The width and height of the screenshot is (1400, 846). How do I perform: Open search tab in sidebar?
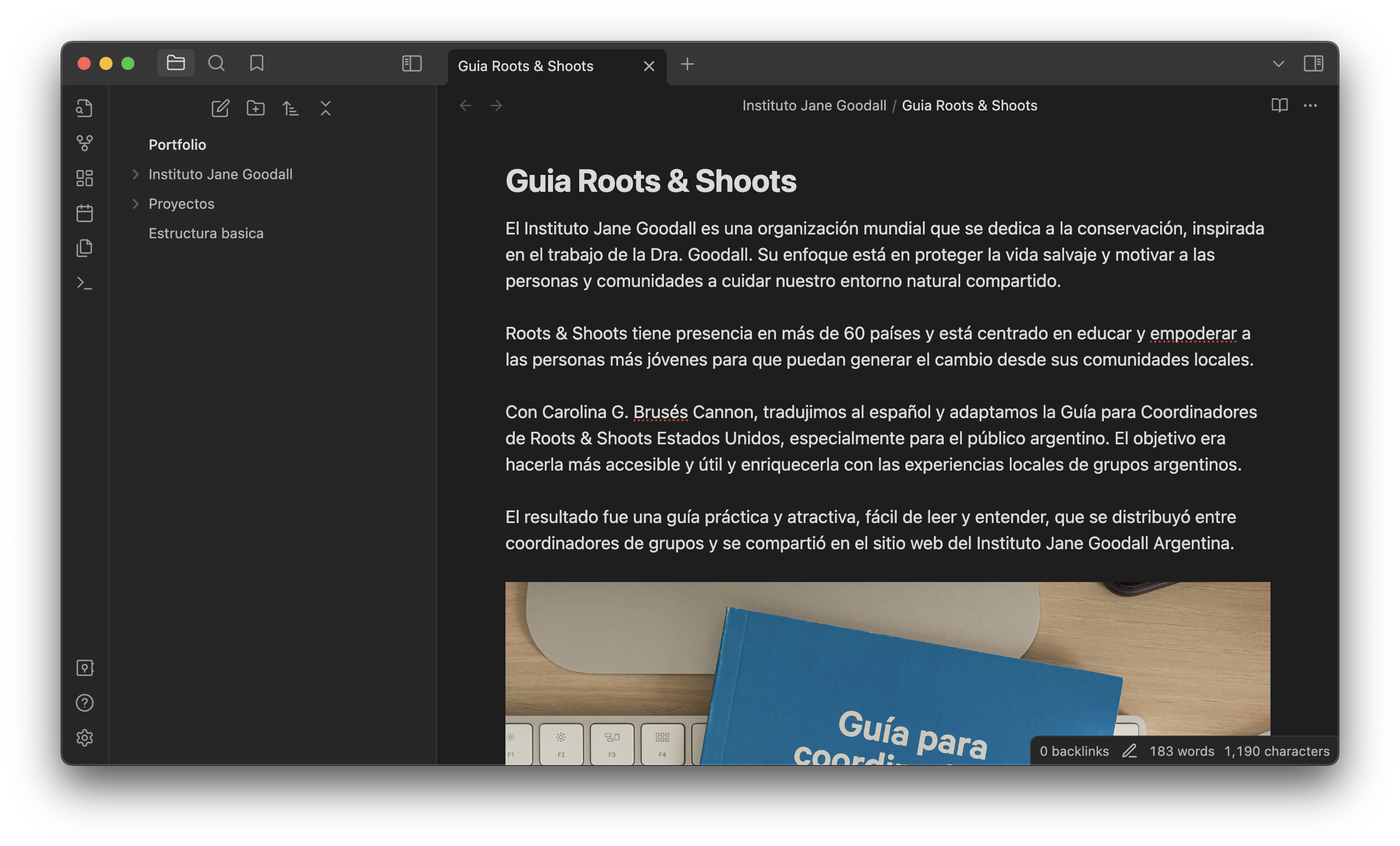216,63
